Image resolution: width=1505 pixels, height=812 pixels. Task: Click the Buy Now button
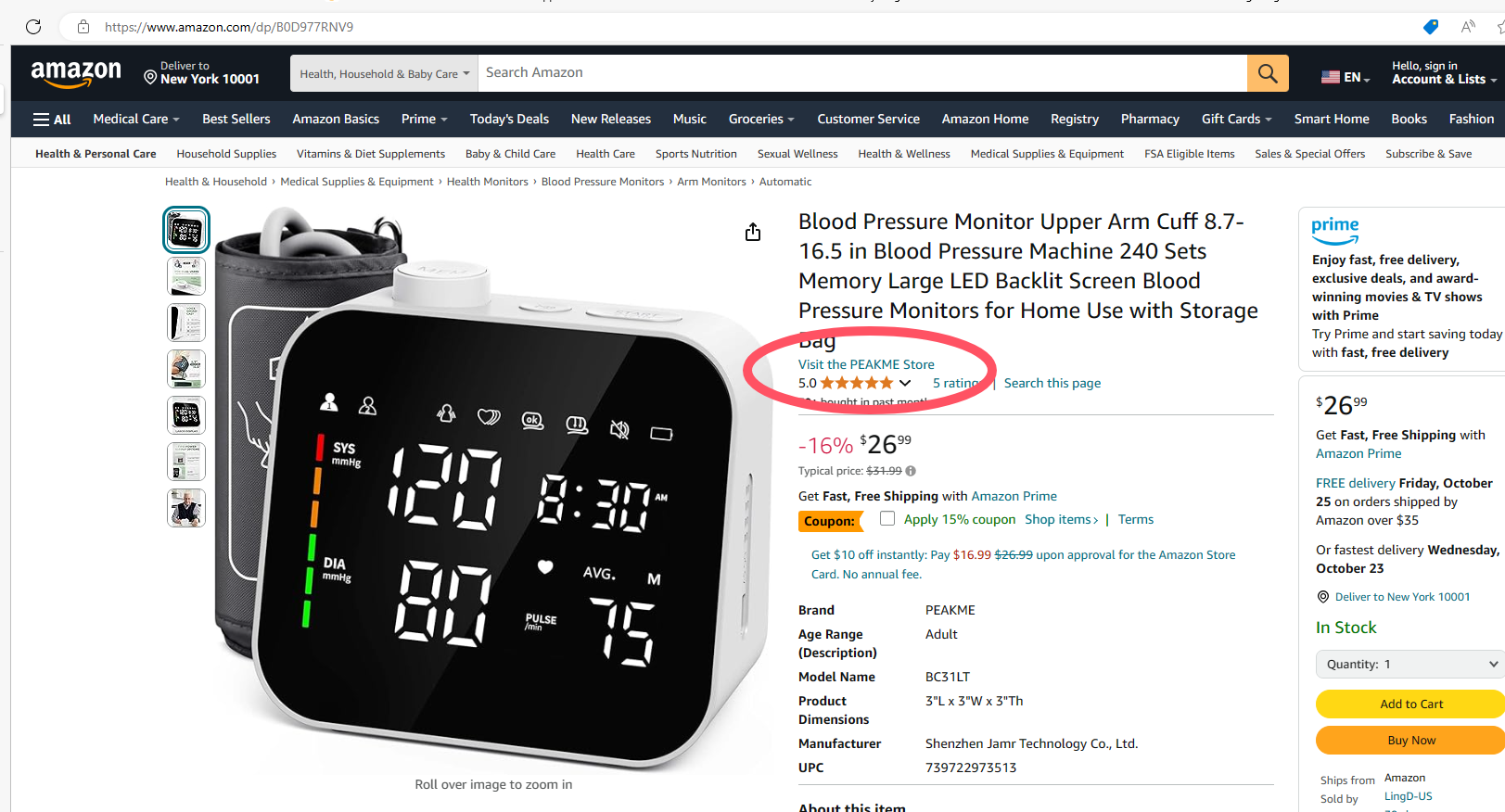click(x=1410, y=740)
